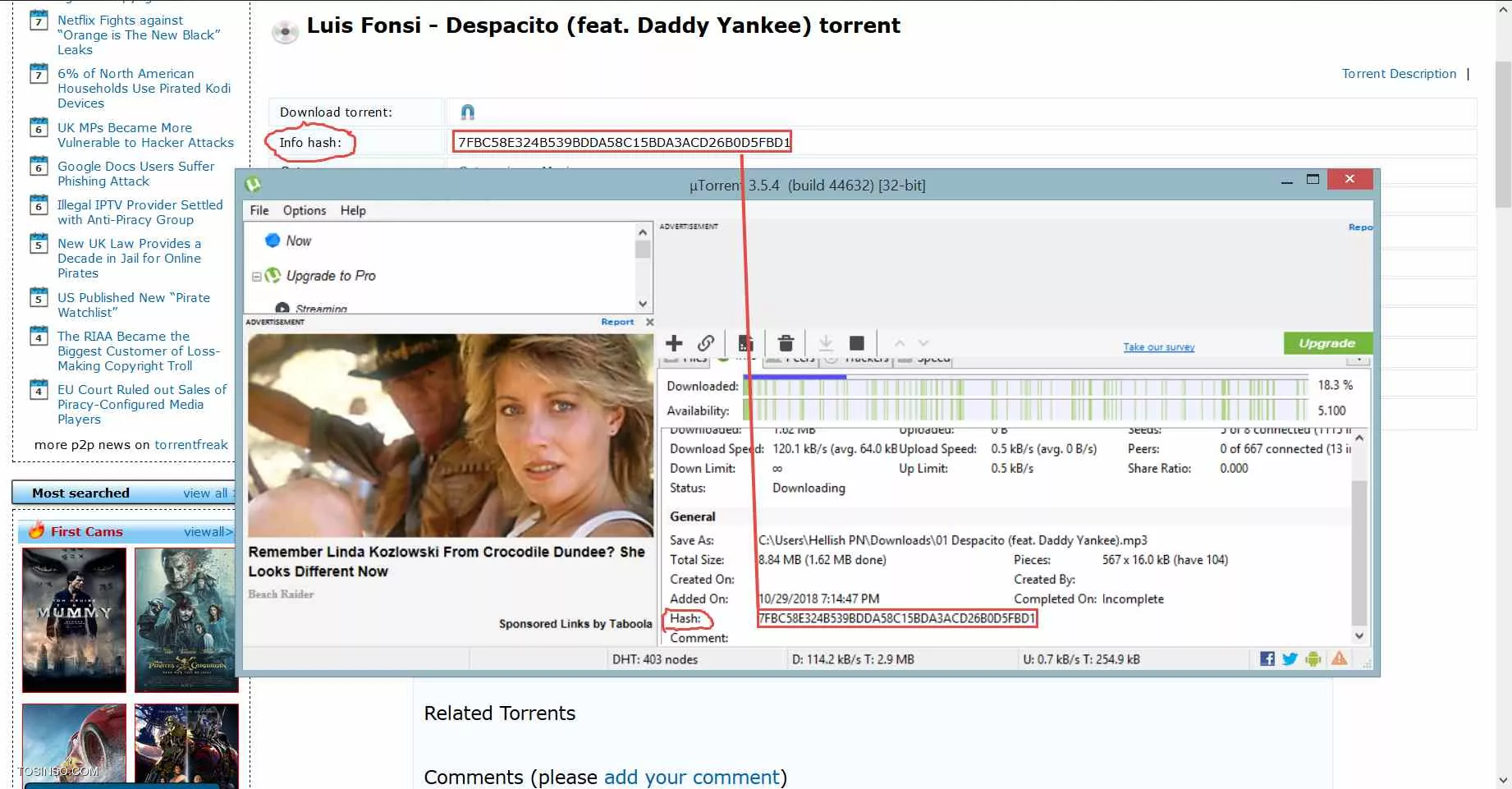Image resolution: width=1512 pixels, height=789 pixels.
Task: Click the Add Torrent from URL link icon
Action: (x=706, y=343)
